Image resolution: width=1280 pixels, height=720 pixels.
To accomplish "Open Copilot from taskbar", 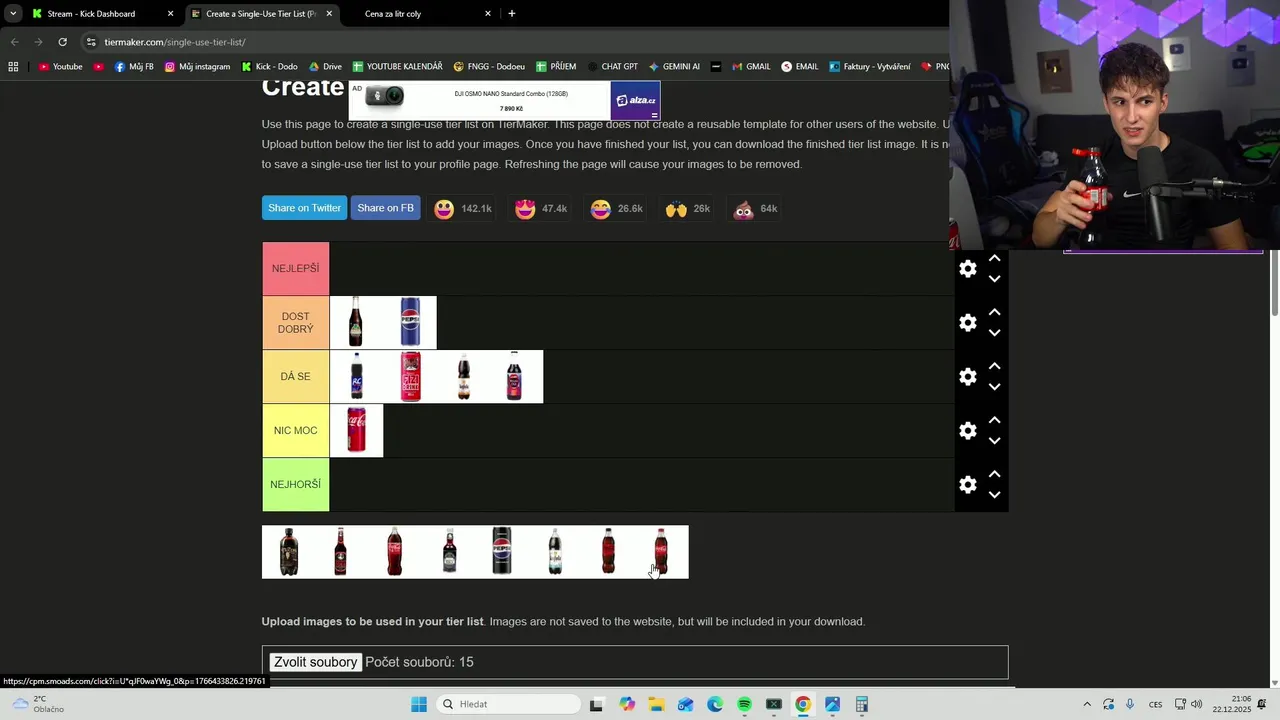I will [627, 704].
